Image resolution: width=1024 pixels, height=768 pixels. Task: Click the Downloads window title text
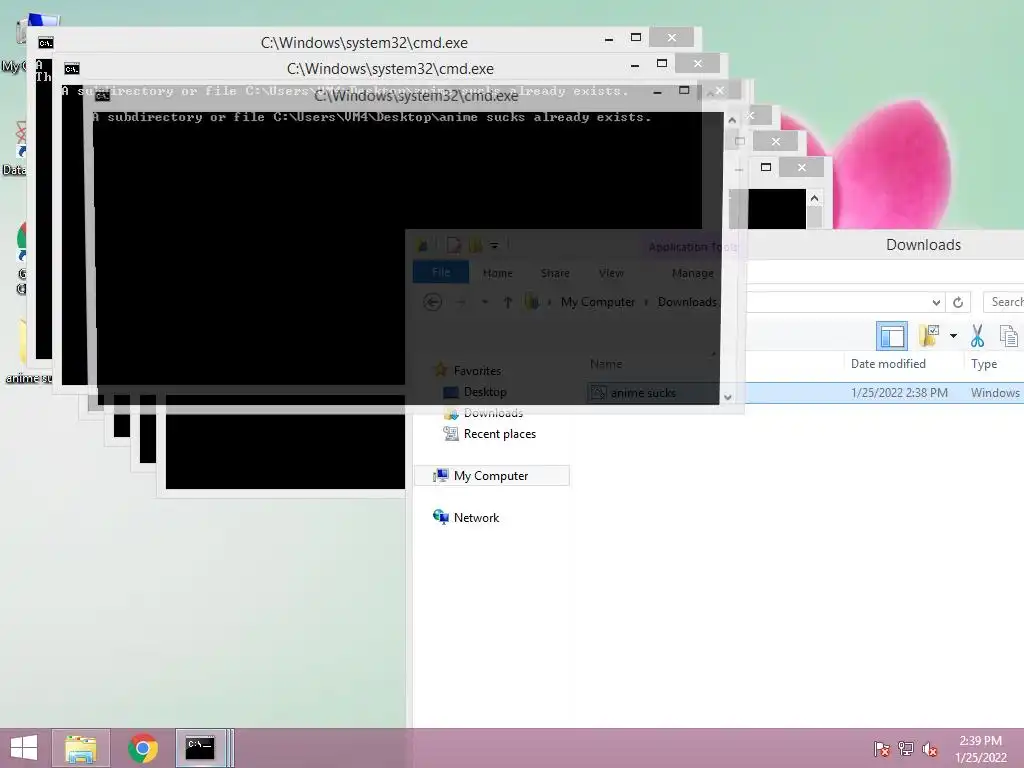pyautogui.click(x=923, y=245)
